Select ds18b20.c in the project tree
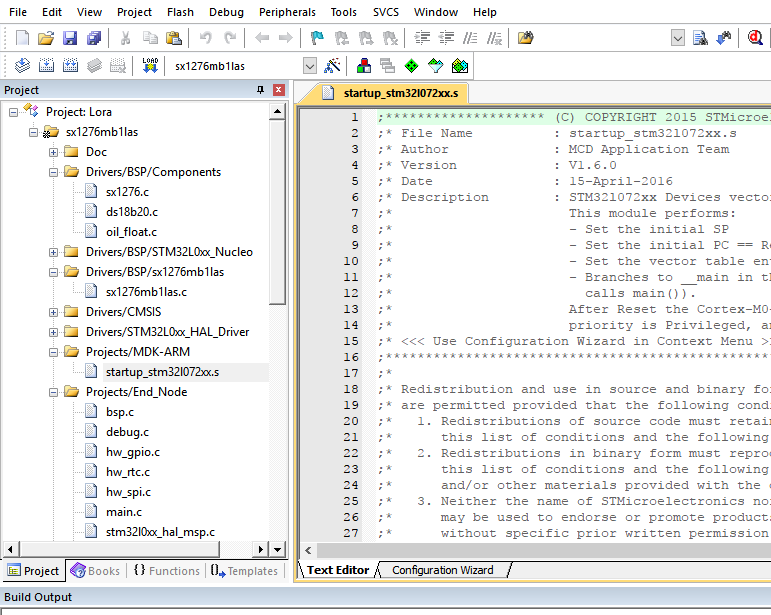The image size is (771, 615). coord(132,212)
